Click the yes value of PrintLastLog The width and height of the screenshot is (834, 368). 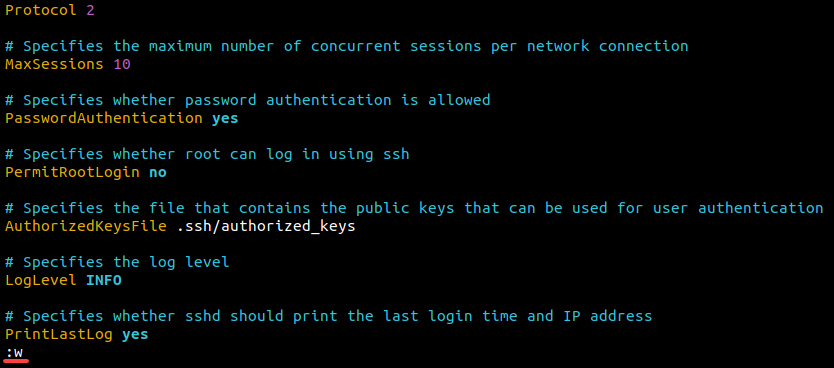(x=135, y=335)
